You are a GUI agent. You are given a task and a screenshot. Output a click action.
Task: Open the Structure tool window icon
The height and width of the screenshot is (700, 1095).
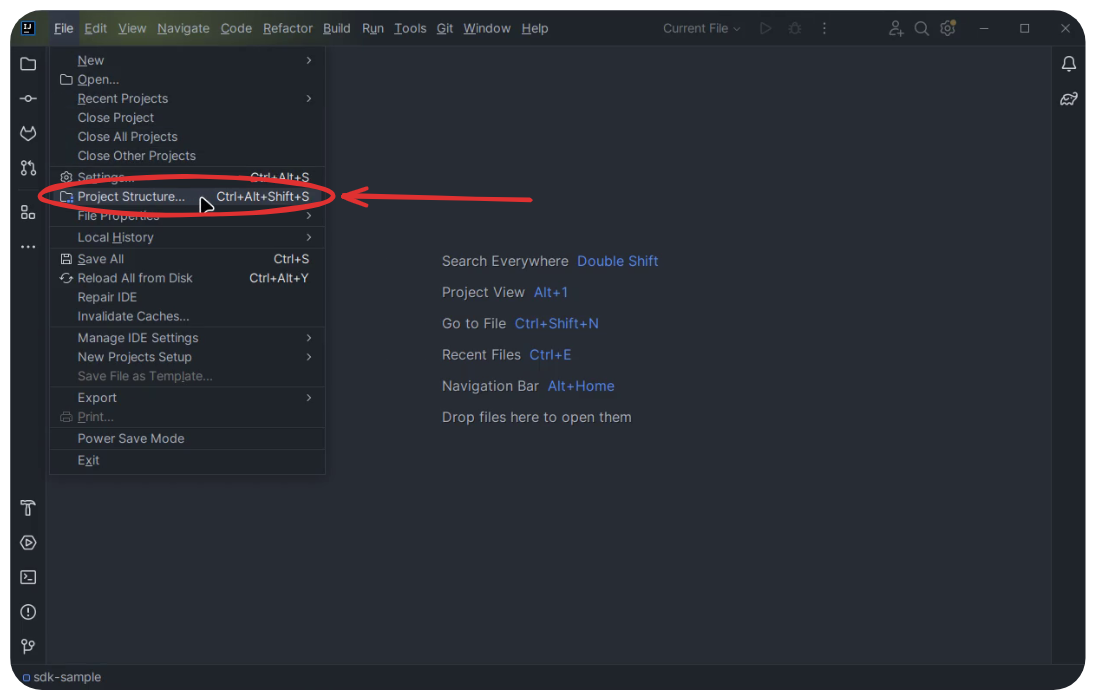tap(28, 212)
